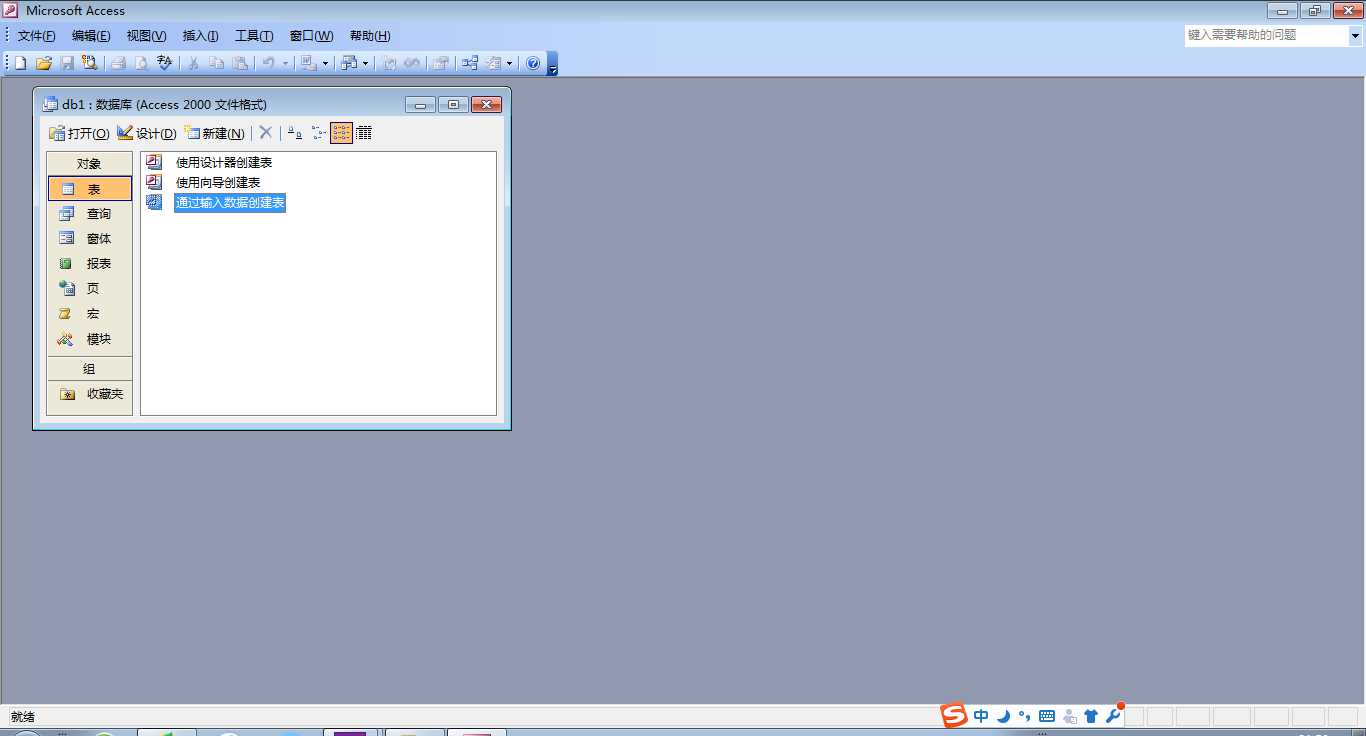Click the Sogou S input method icon

[954, 715]
